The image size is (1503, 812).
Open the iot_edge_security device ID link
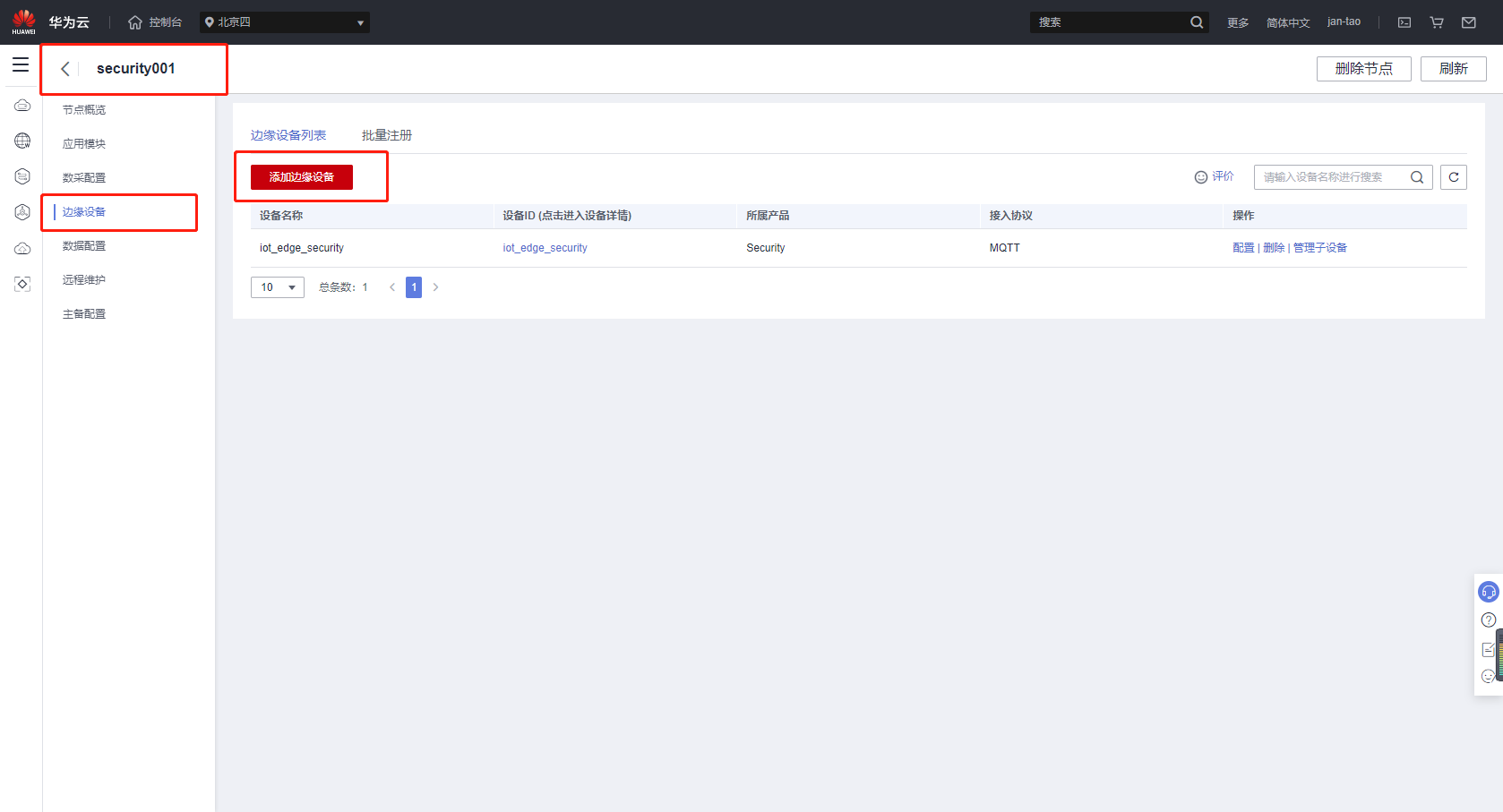pos(545,248)
